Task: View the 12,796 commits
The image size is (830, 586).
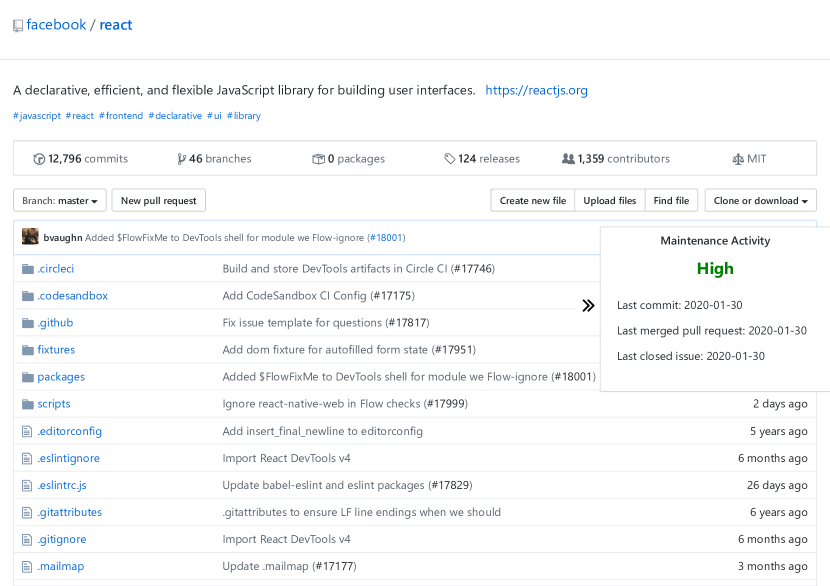Action: (x=88, y=159)
